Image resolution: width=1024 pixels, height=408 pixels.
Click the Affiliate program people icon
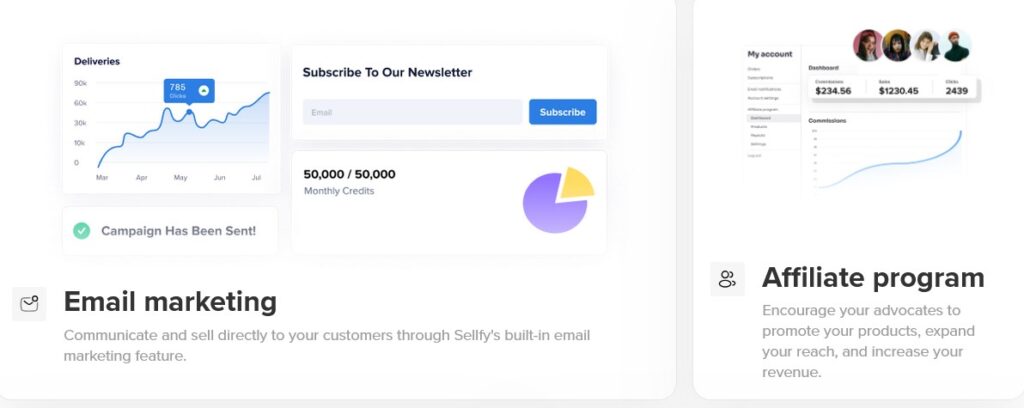[x=727, y=279]
